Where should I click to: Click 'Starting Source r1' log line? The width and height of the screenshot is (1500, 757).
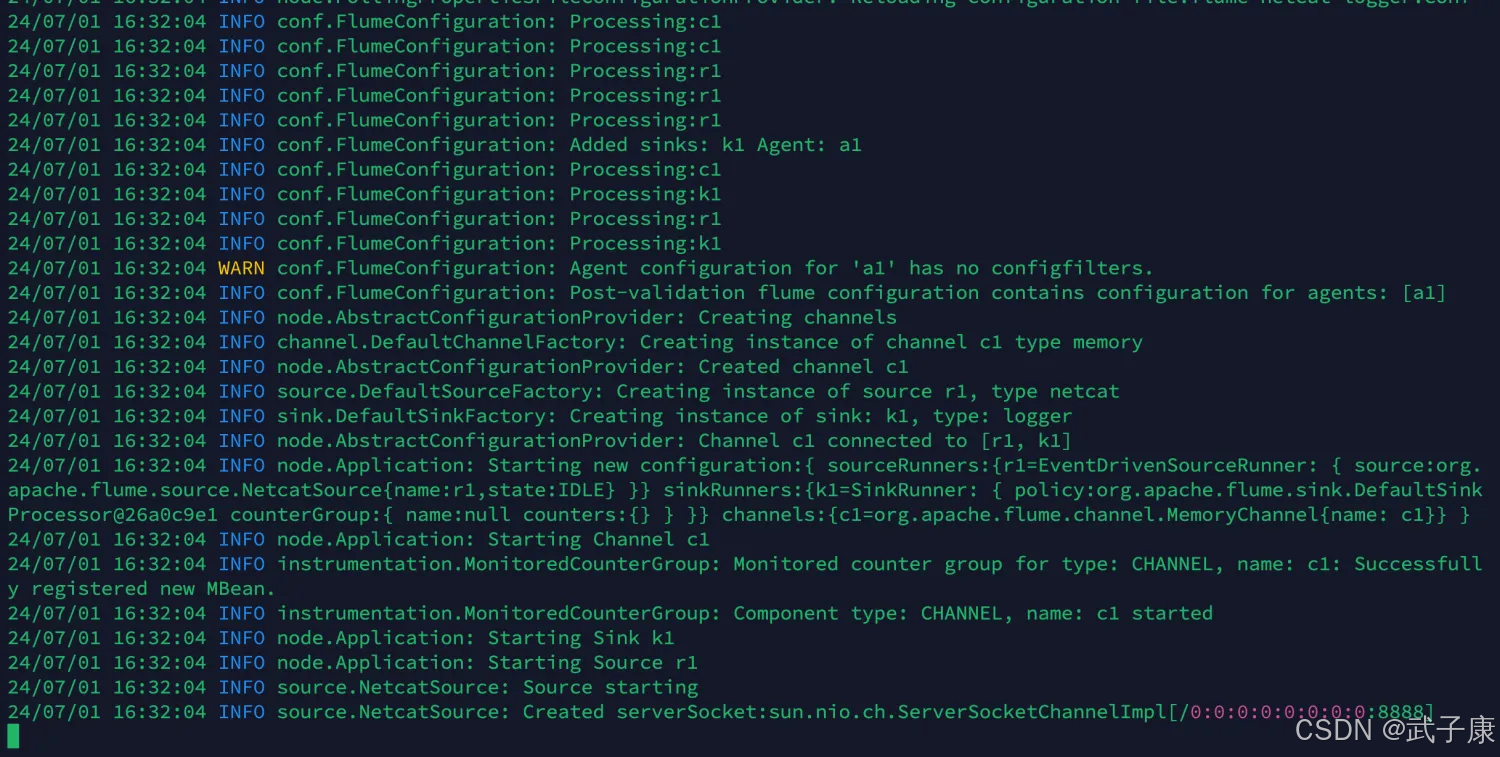[592, 662]
